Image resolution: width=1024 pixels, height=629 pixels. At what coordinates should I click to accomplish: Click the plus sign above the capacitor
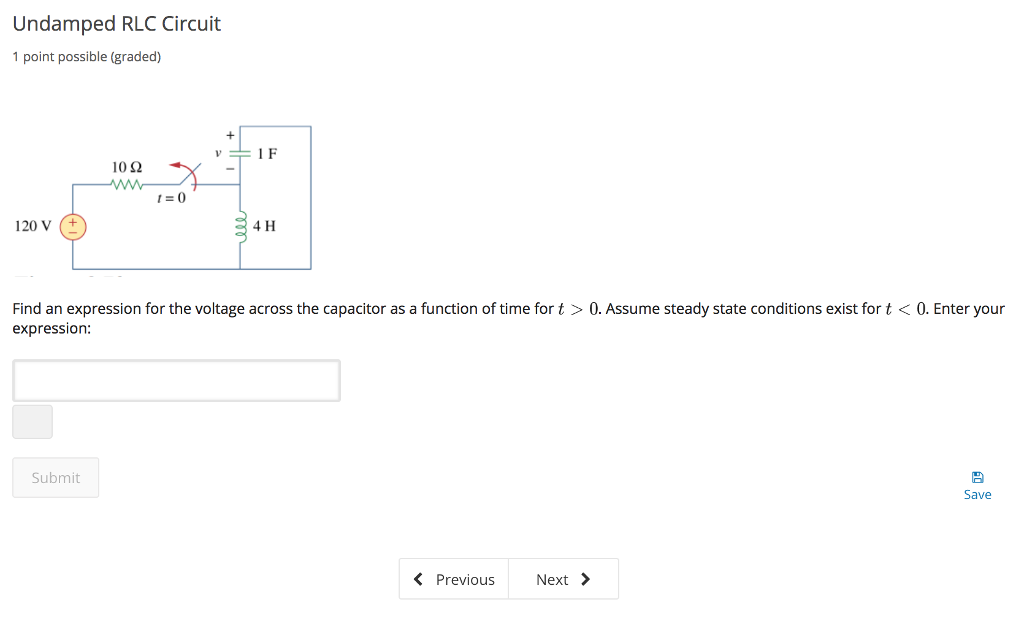pyautogui.click(x=228, y=133)
